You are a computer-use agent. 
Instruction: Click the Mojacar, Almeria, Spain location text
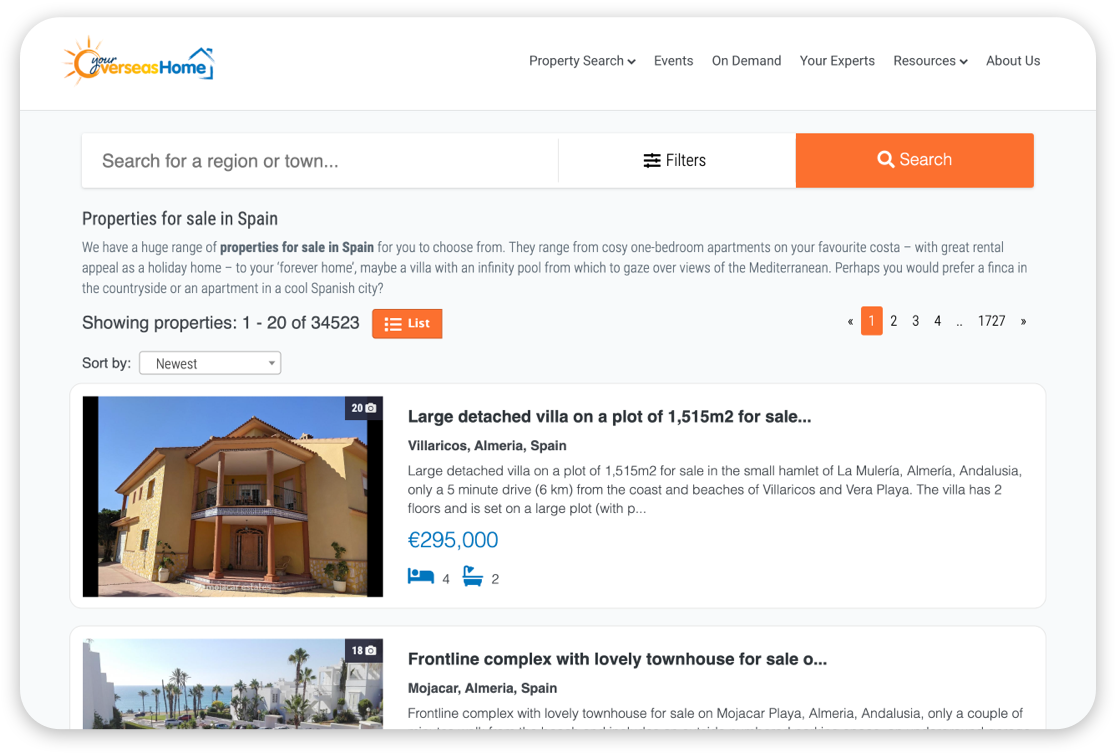tap(482, 688)
